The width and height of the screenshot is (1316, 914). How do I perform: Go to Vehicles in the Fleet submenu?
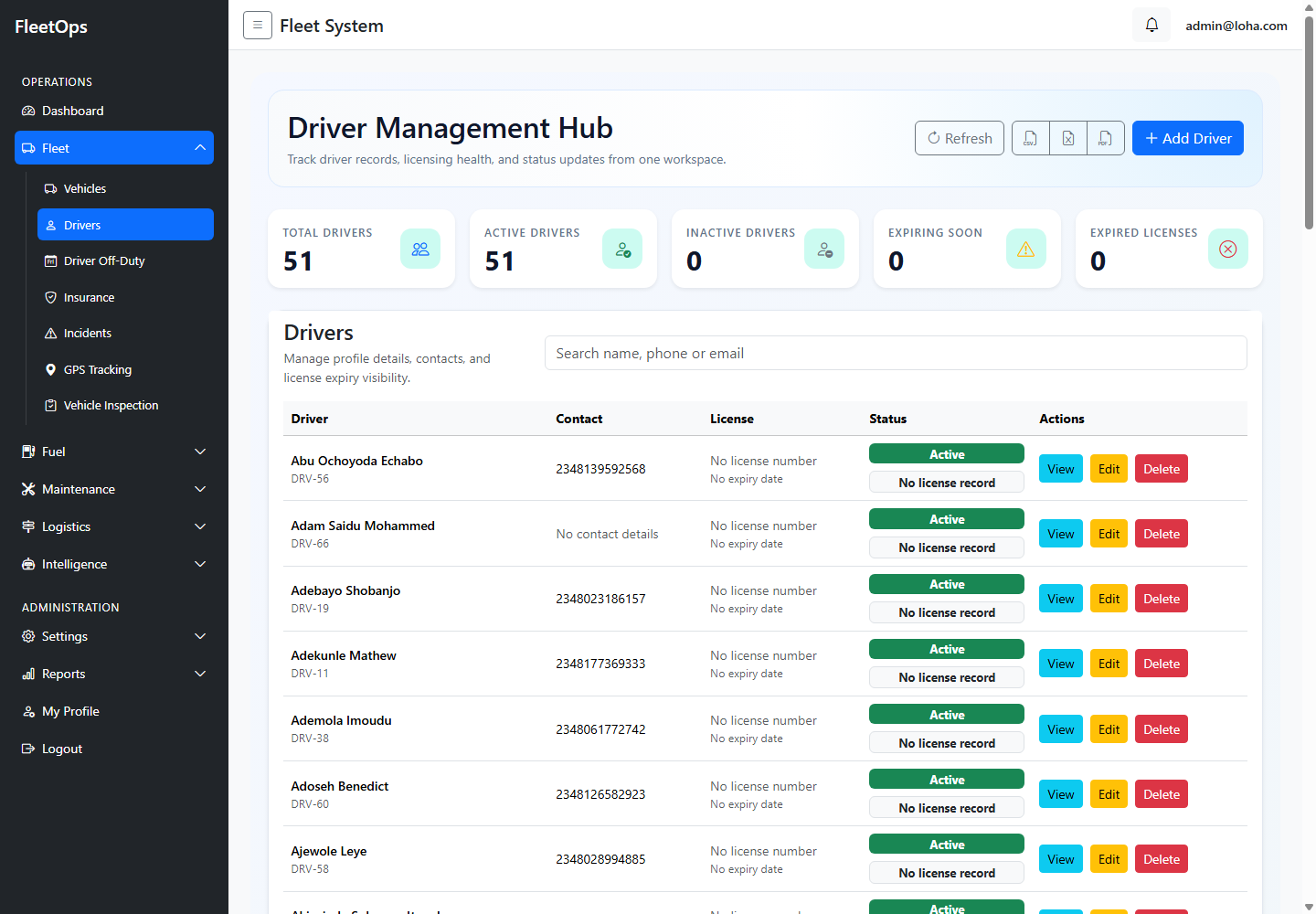[x=125, y=188]
